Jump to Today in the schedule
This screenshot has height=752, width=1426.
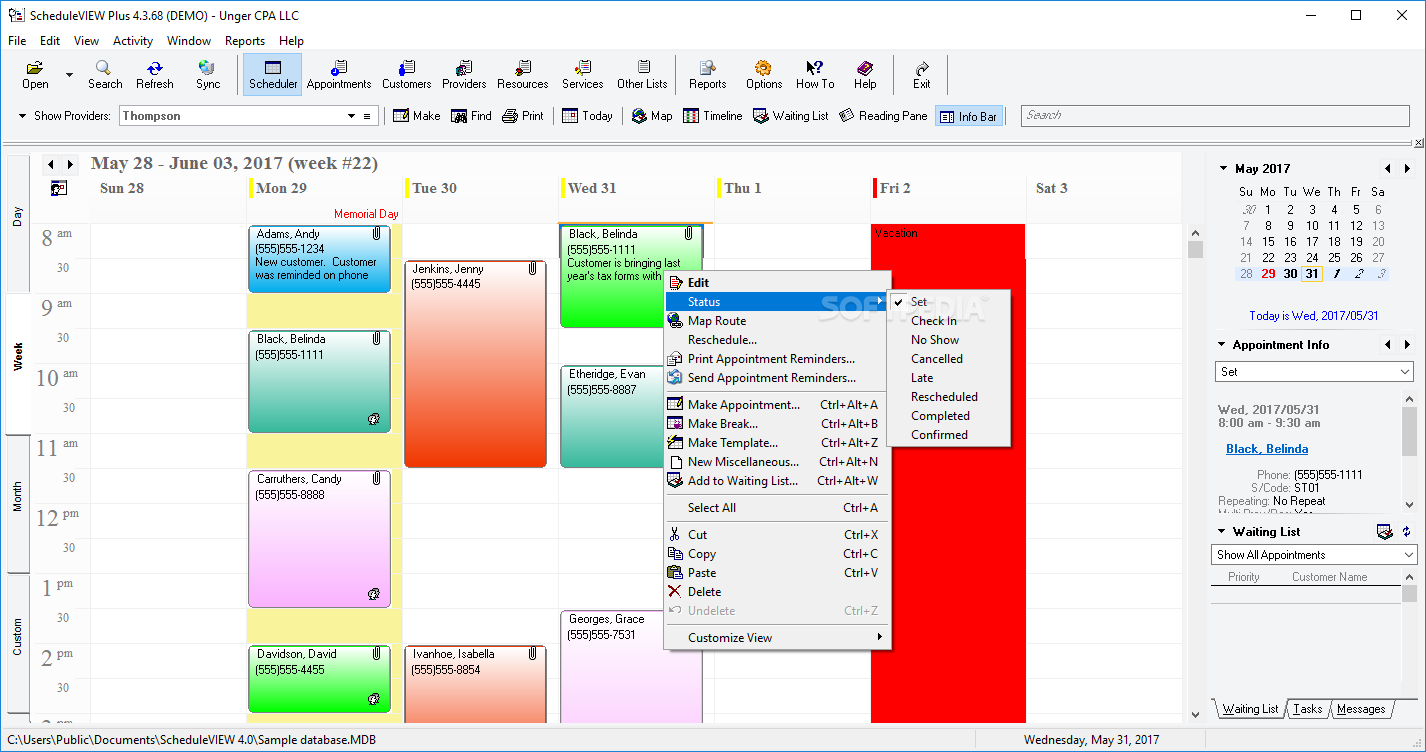(587, 116)
